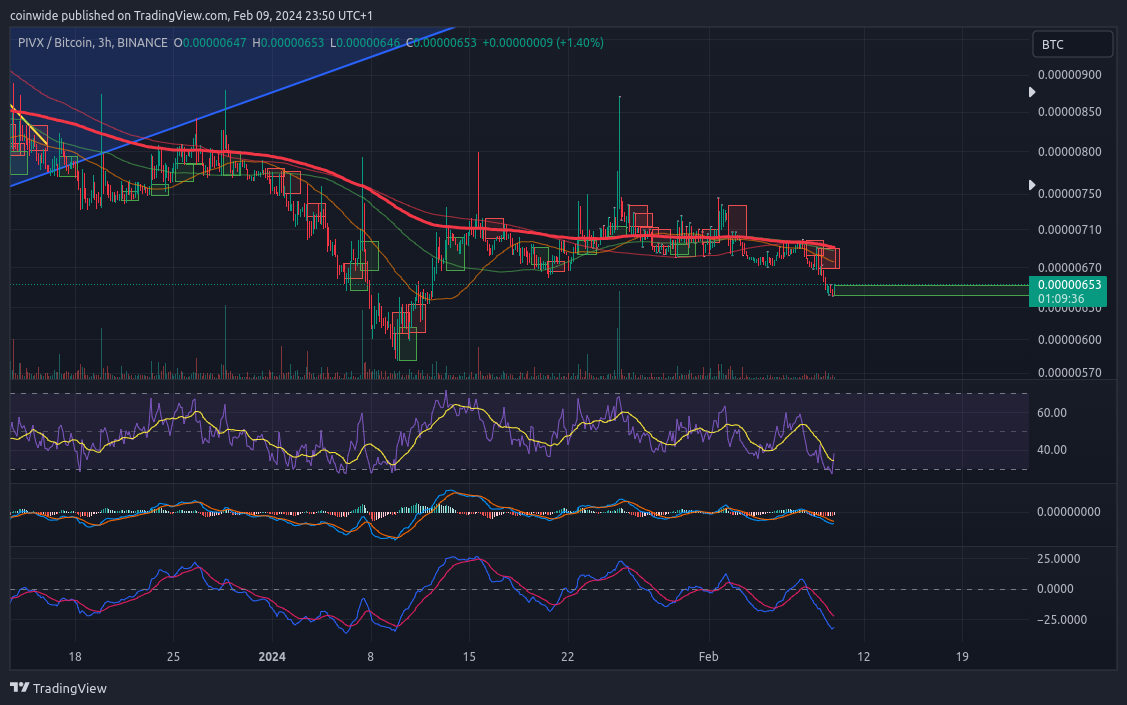Viewport: 1127px width, 705px height.
Task: Click the PIVX / Bitcoin symbol title
Action: coord(92,43)
